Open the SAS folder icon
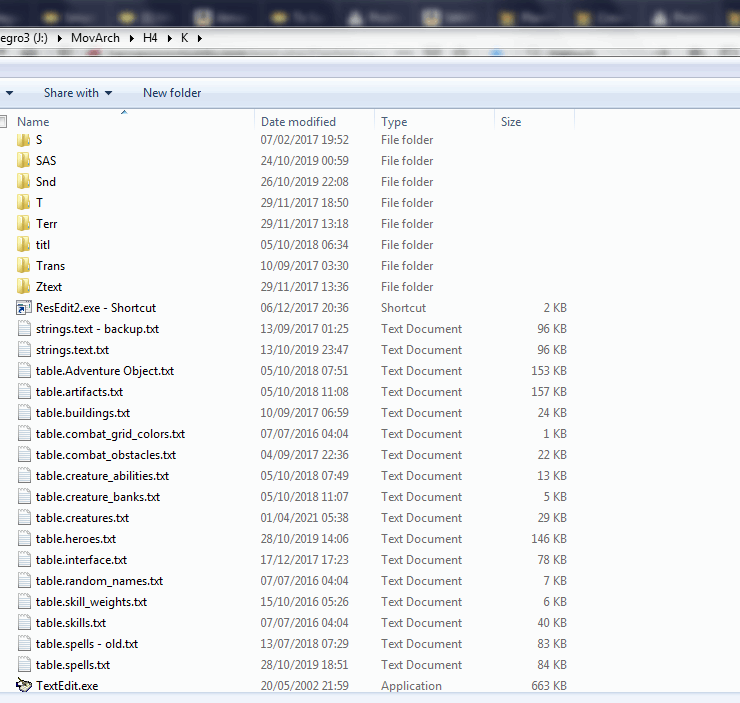This screenshot has height=703, width=740. tap(23, 161)
